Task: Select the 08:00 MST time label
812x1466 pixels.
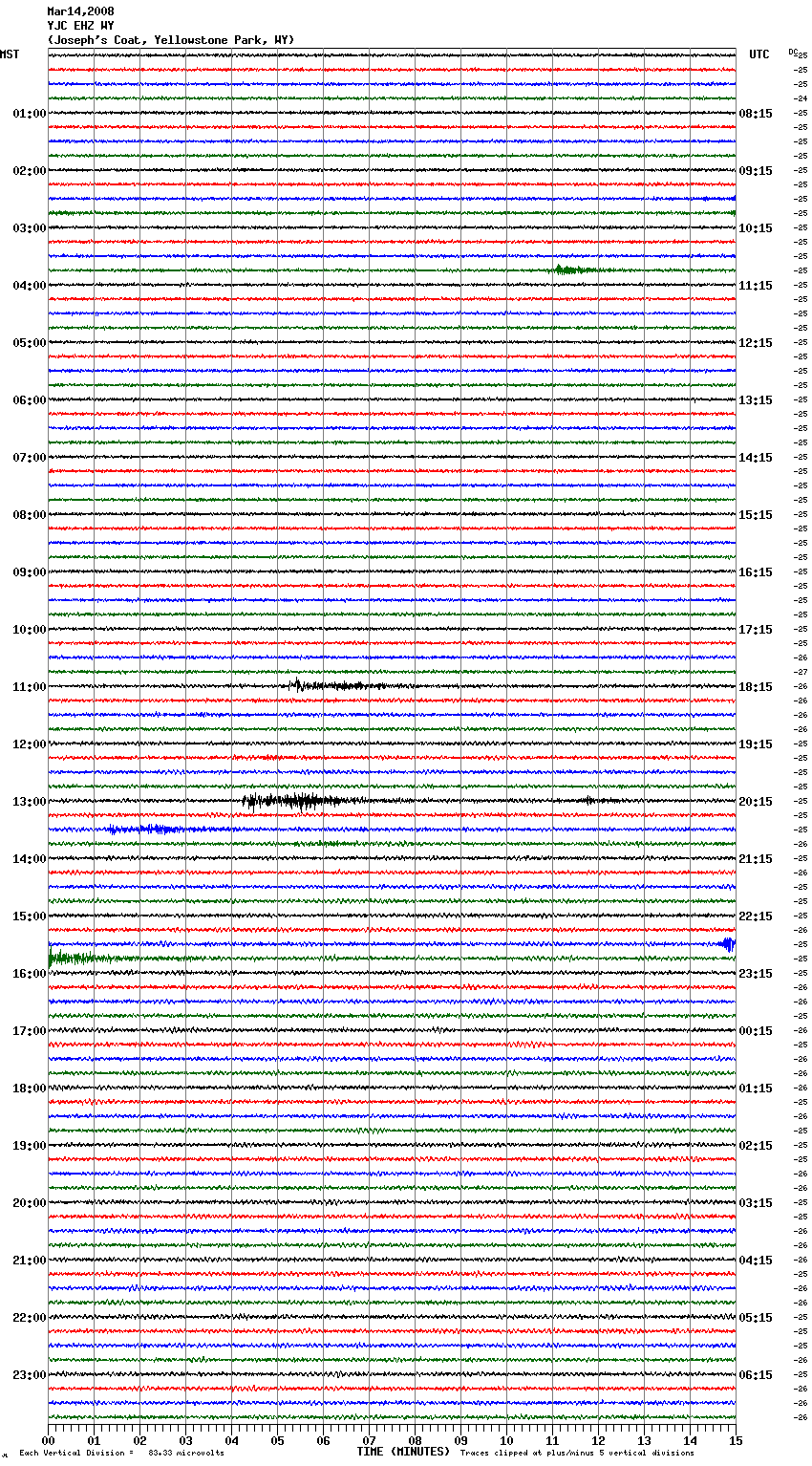Action: (30, 515)
